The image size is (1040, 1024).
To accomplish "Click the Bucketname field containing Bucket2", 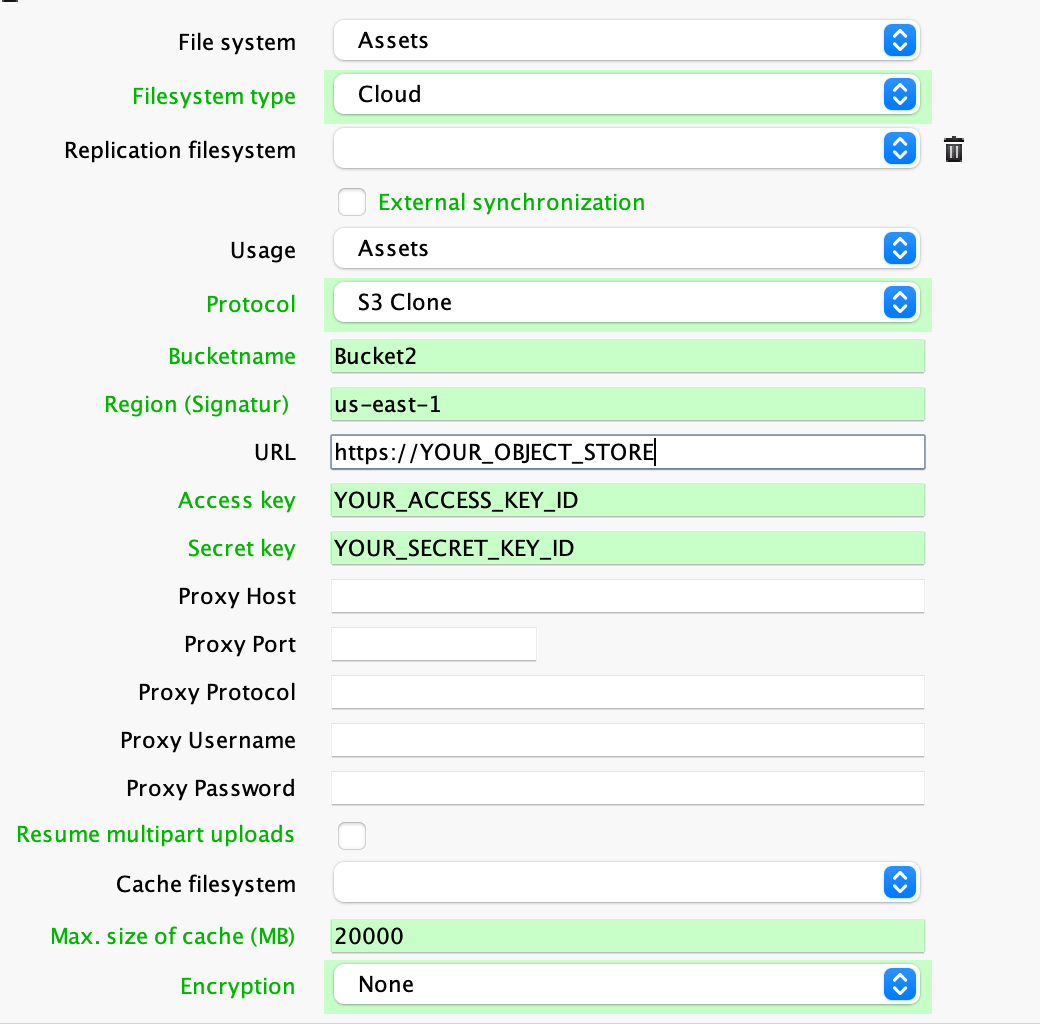I will [x=627, y=356].
